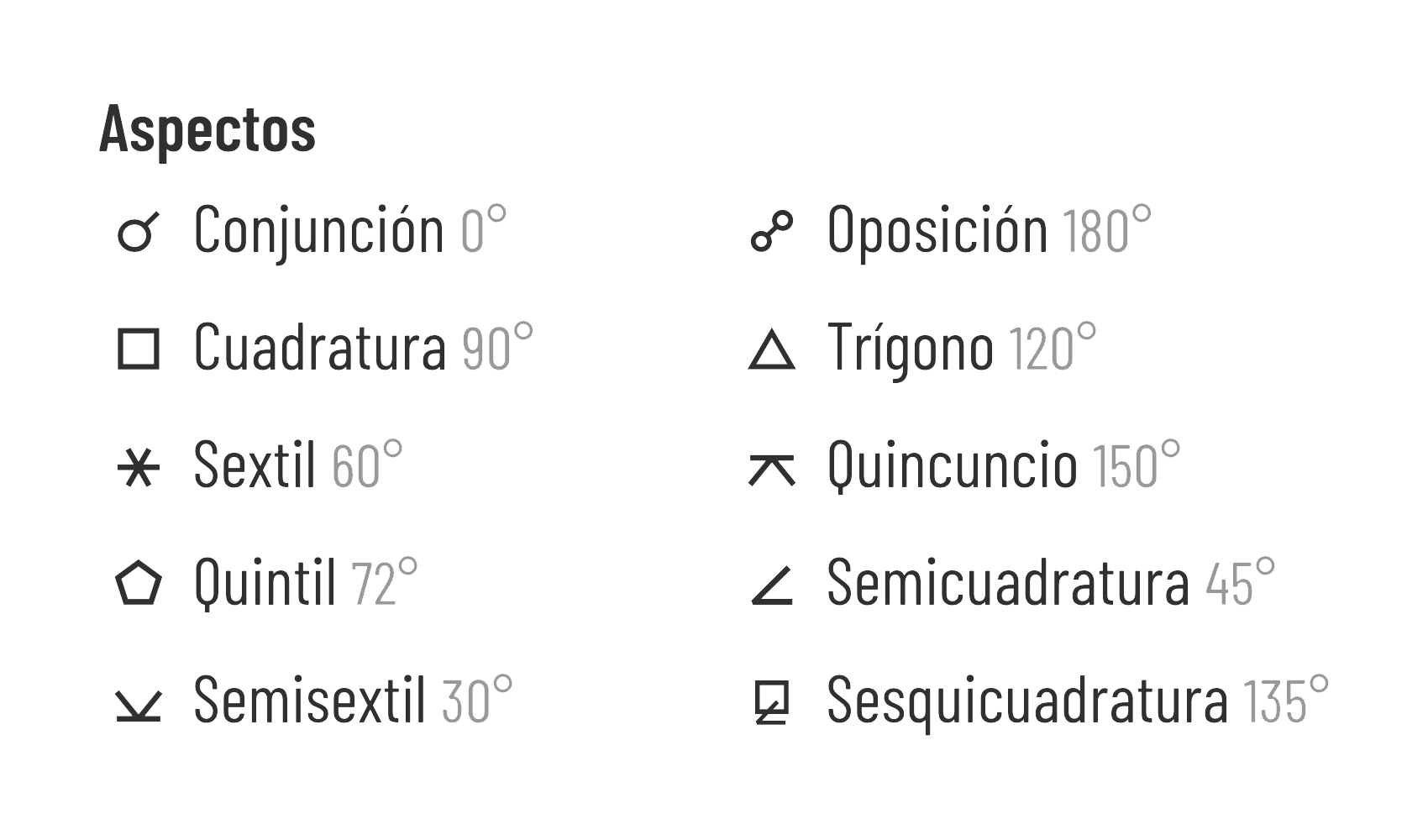The height and width of the screenshot is (840, 1428).
Task: Click the 180° degree value
Action: tap(1106, 230)
